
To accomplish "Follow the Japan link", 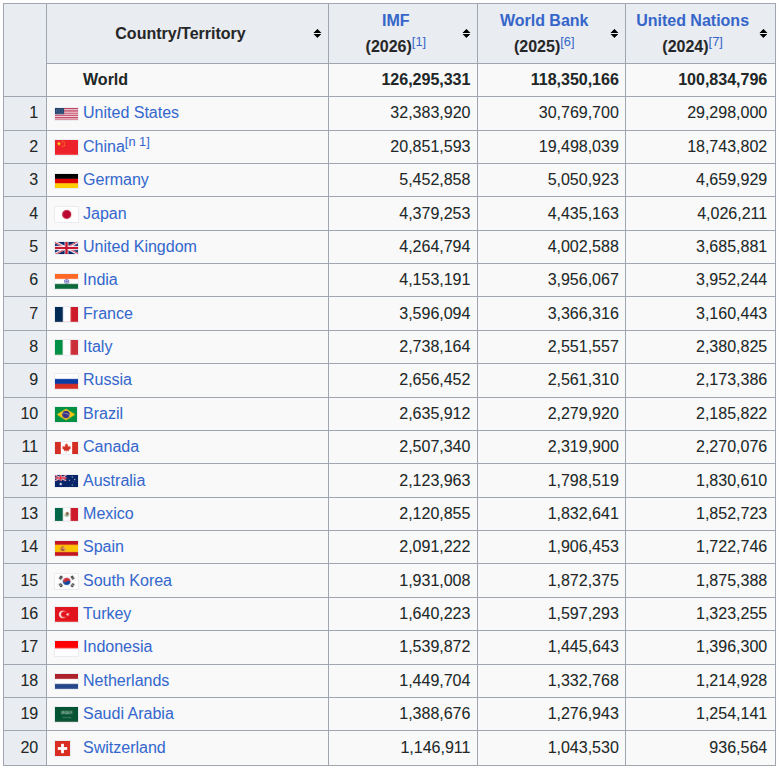I will pyautogui.click(x=105, y=213).
